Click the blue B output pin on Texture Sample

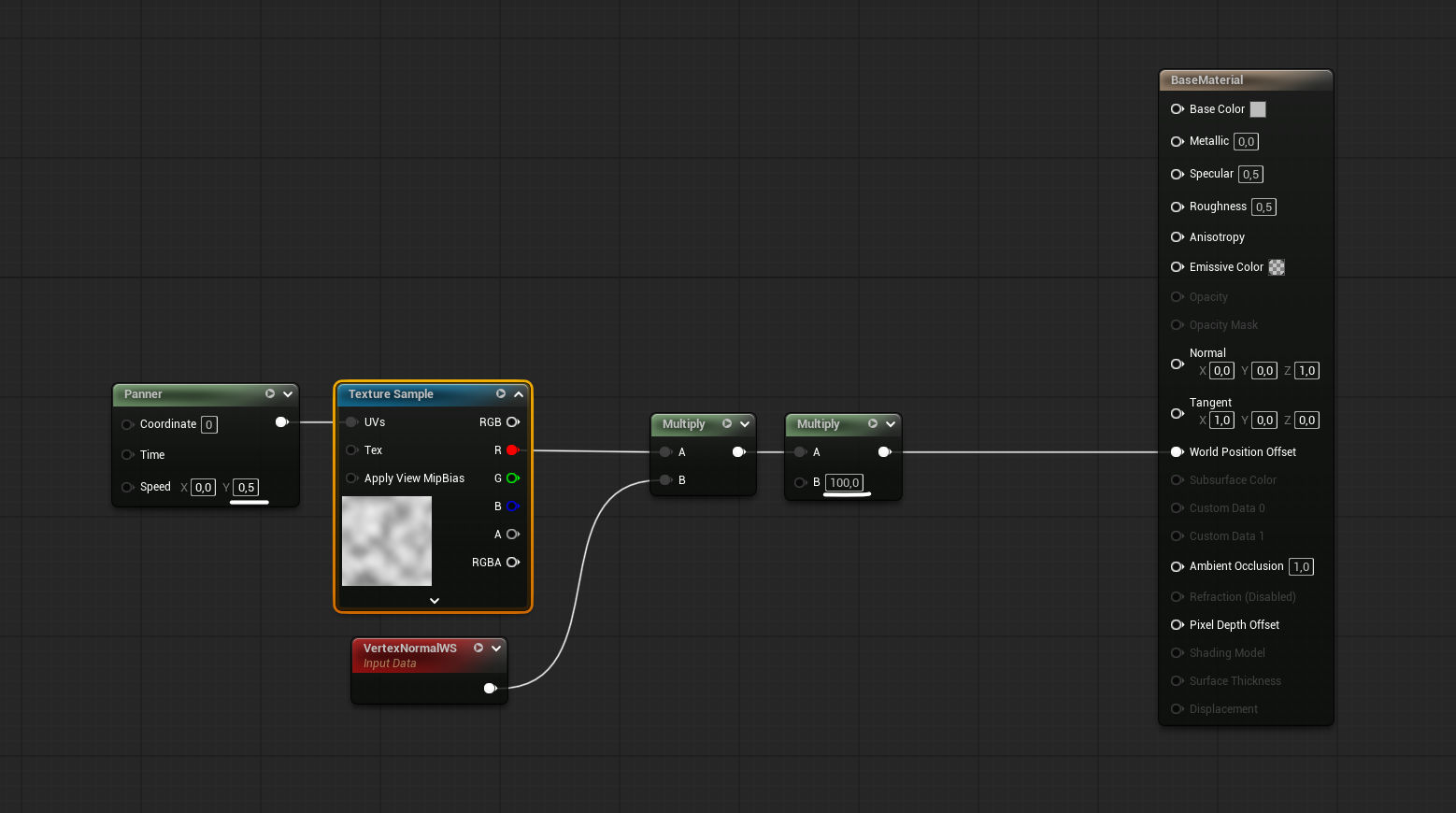point(512,506)
